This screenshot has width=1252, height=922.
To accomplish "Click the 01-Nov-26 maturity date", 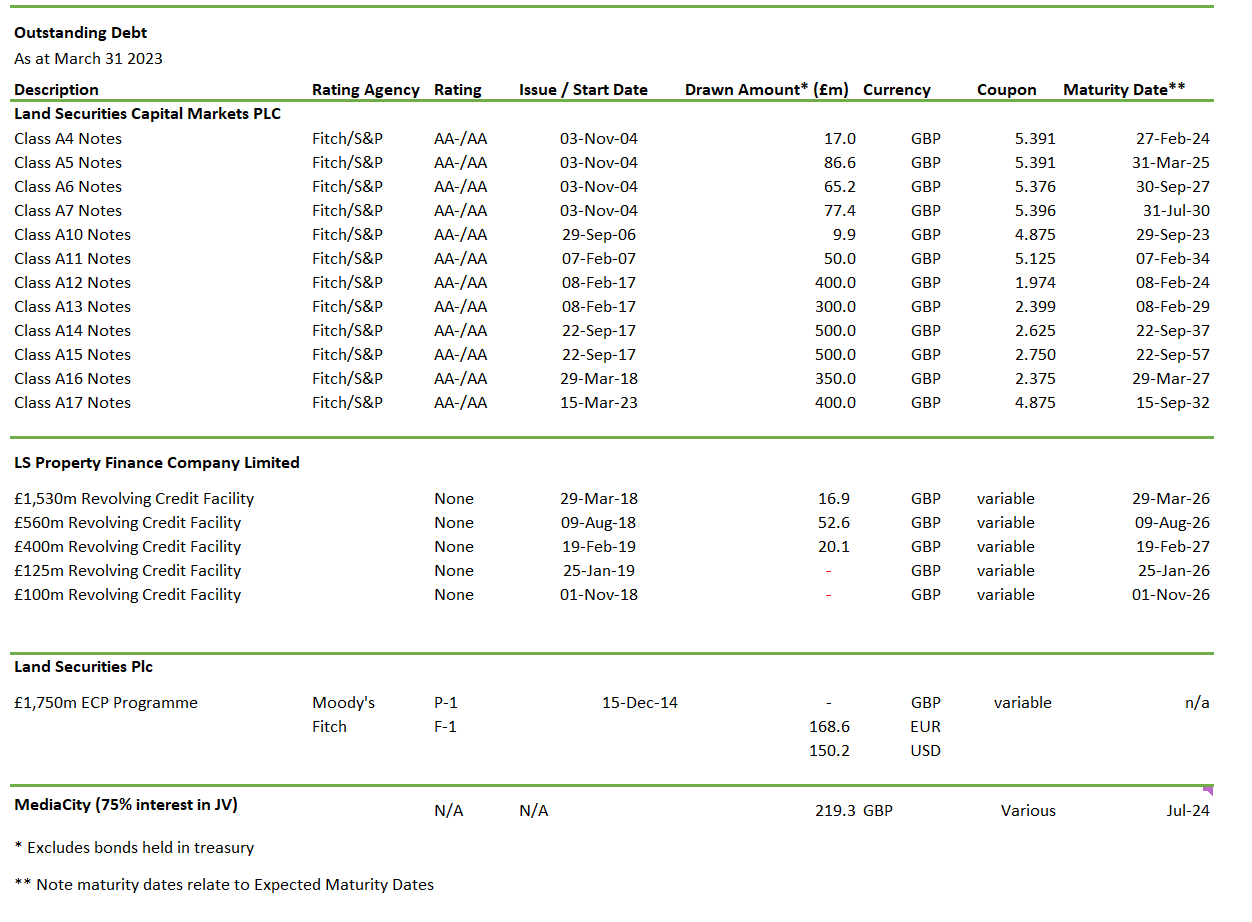I will pyautogui.click(x=1171, y=594).
